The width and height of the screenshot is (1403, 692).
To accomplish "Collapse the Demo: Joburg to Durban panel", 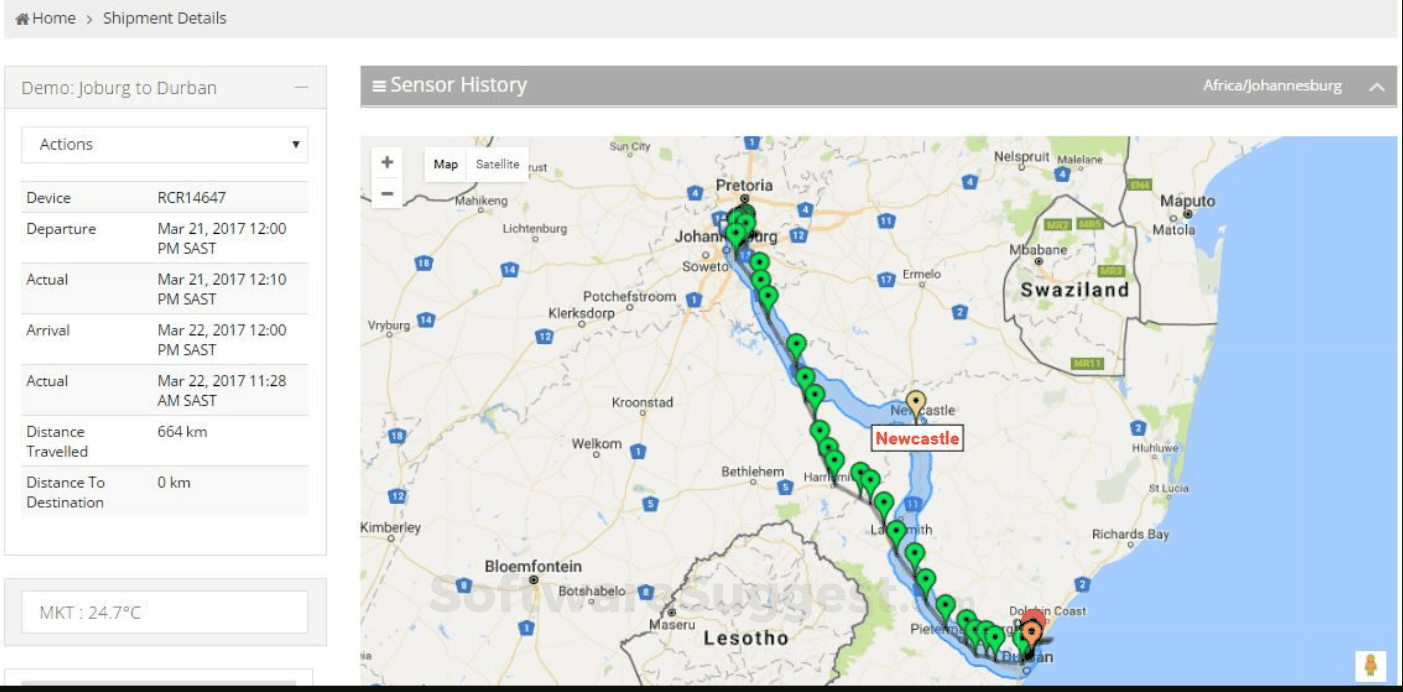I will 301,87.
